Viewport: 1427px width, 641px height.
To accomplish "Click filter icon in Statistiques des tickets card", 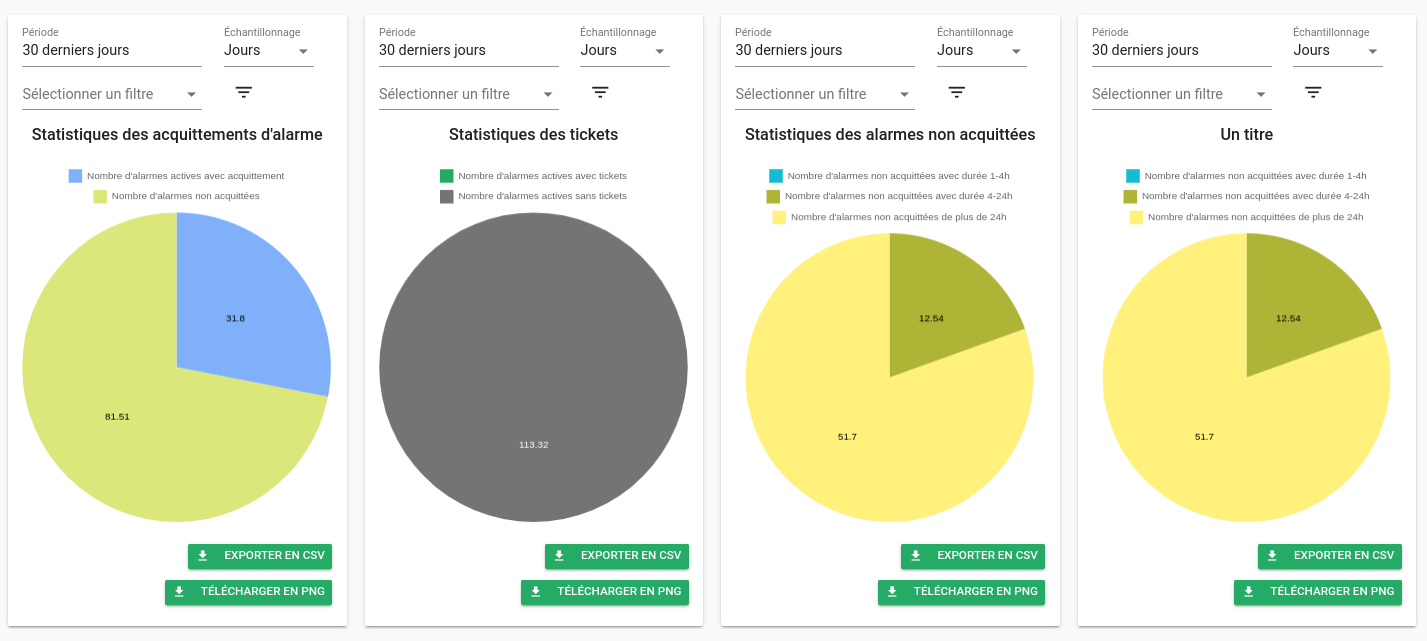I will click(600, 92).
